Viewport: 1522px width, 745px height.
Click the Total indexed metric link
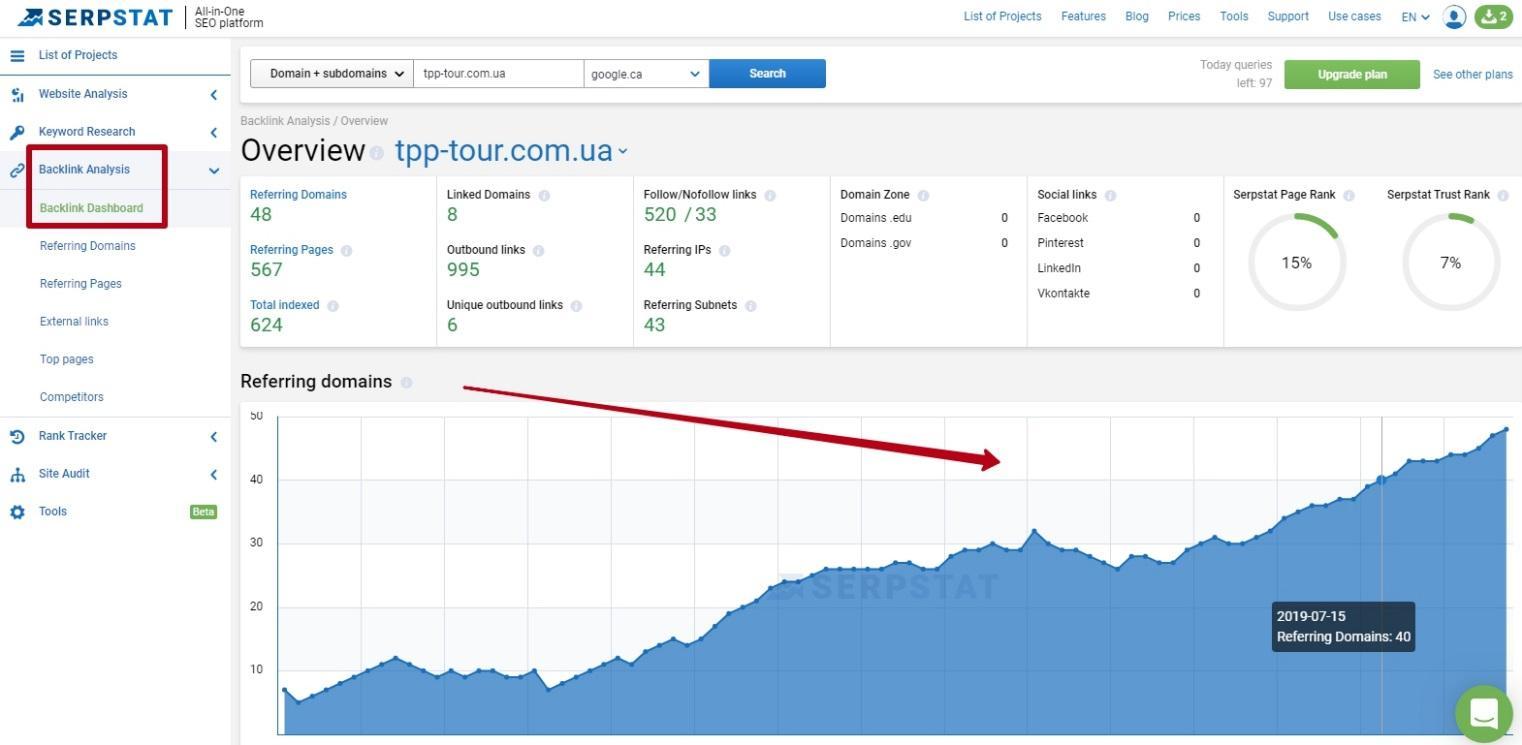[285, 305]
